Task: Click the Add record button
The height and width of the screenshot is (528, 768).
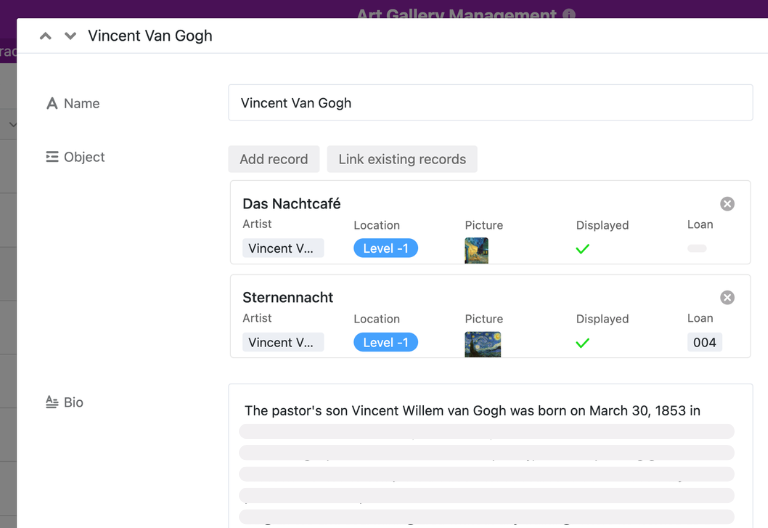Action: pyautogui.click(x=274, y=159)
